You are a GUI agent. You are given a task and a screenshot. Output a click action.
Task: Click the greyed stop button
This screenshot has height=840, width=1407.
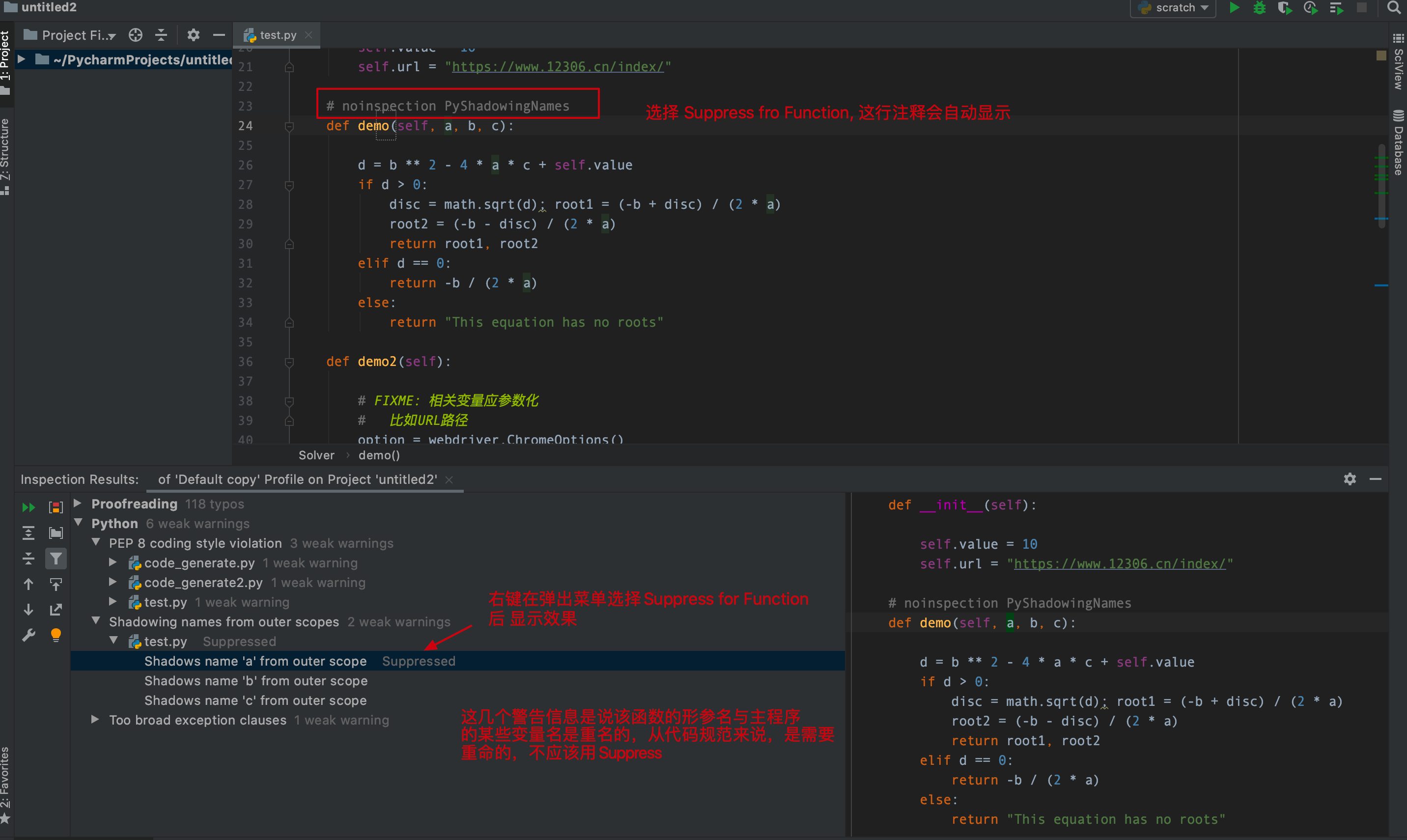[1362, 8]
